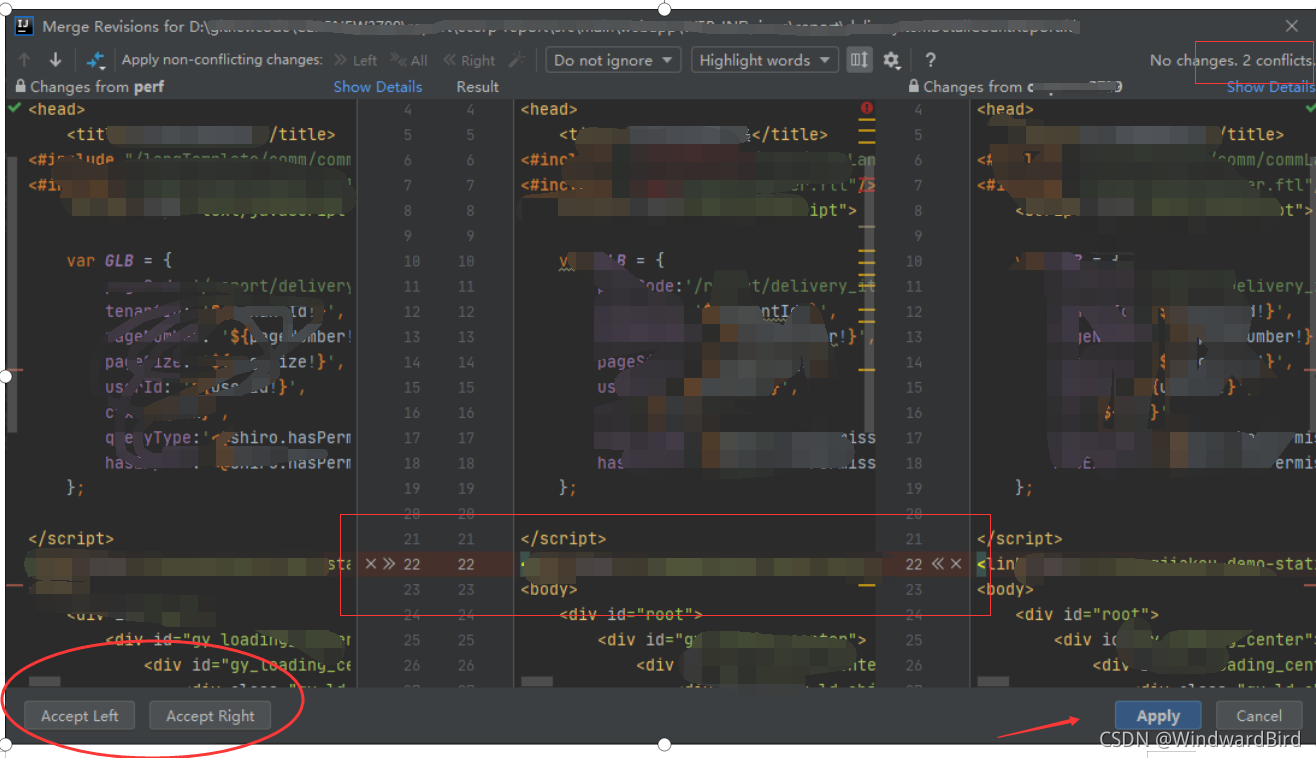The height and width of the screenshot is (758, 1316).
Task: Click lock icon beside 'Changes from perf'
Action: pos(21,87)
